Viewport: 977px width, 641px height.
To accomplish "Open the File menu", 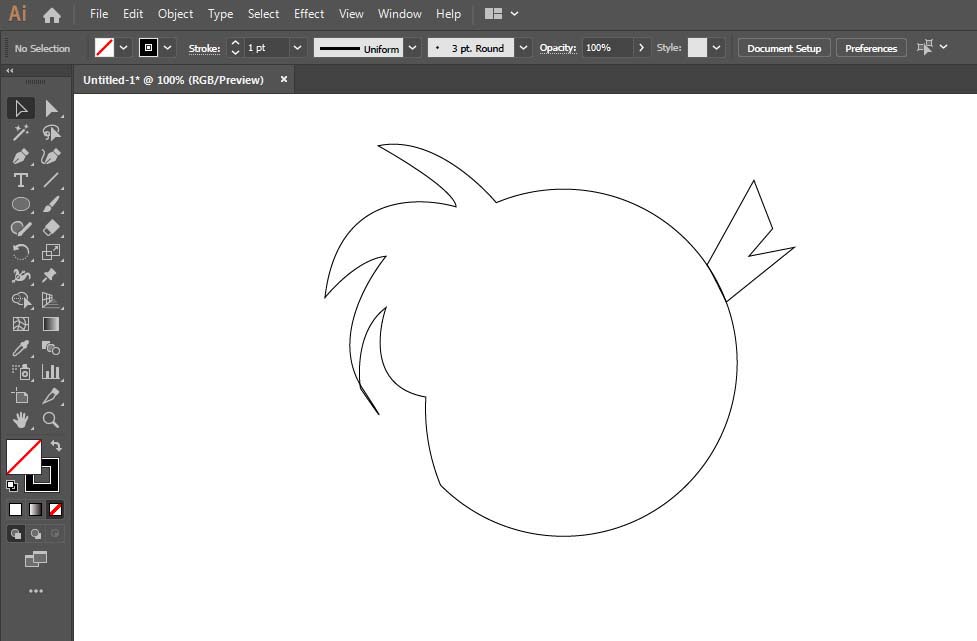I will coord(99,14).
